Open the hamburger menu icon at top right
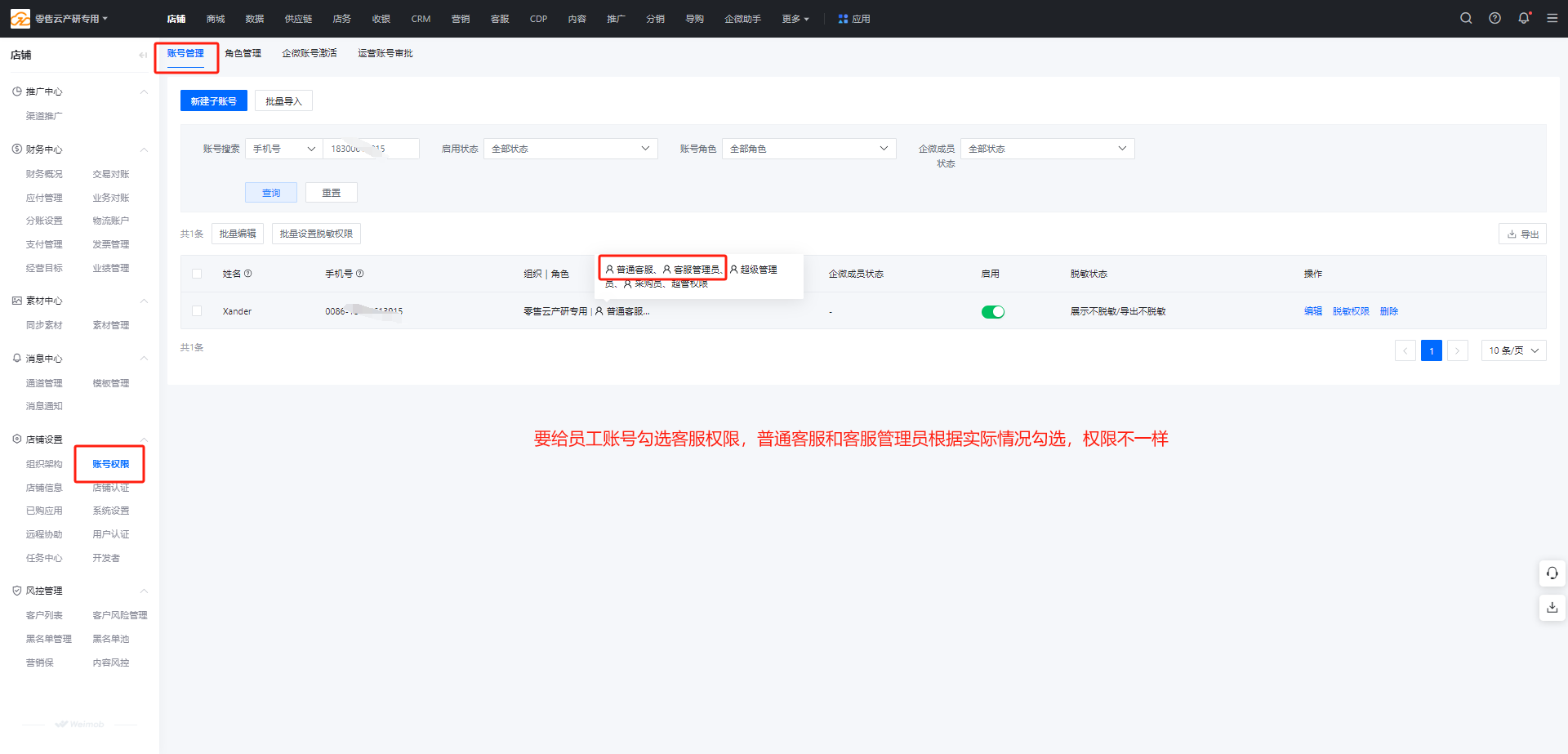 1552,18
